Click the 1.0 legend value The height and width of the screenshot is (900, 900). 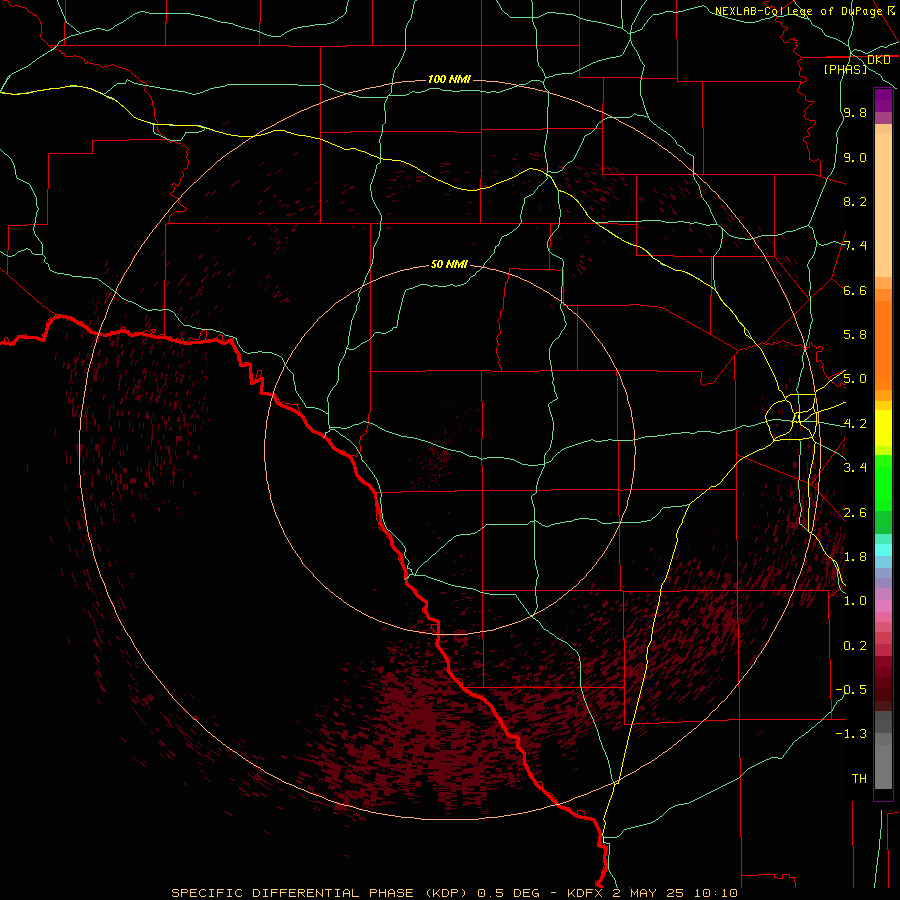pos(855,601)
